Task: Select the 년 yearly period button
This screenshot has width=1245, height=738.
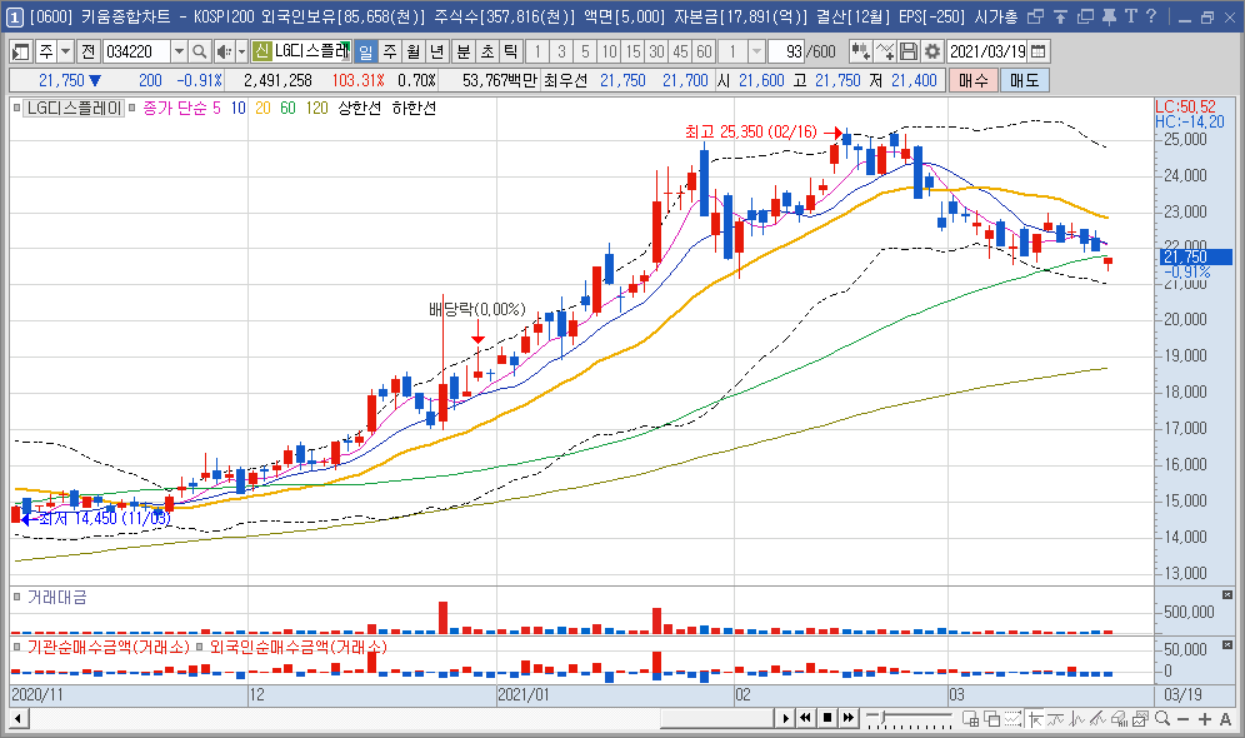Action: coord(436,52)
